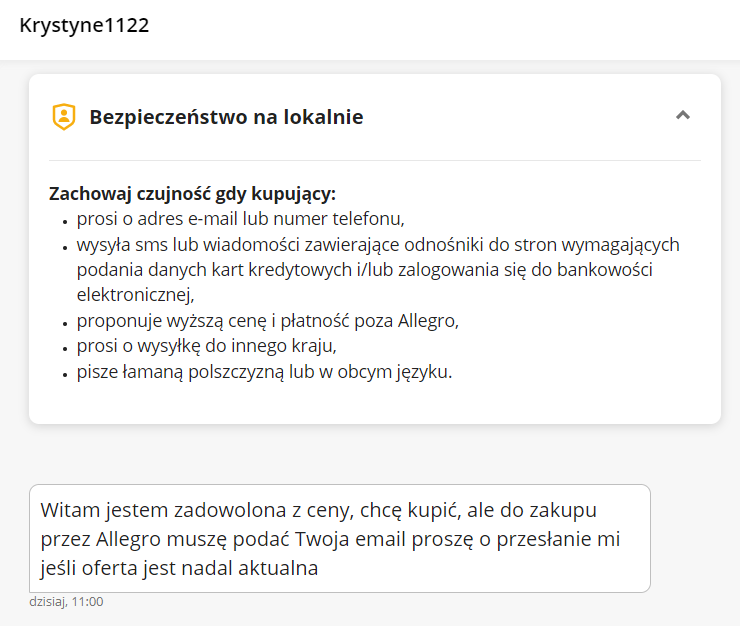Click the tip about shipping to another country
This screenshot has width=740, height=626.
point(207,346)
